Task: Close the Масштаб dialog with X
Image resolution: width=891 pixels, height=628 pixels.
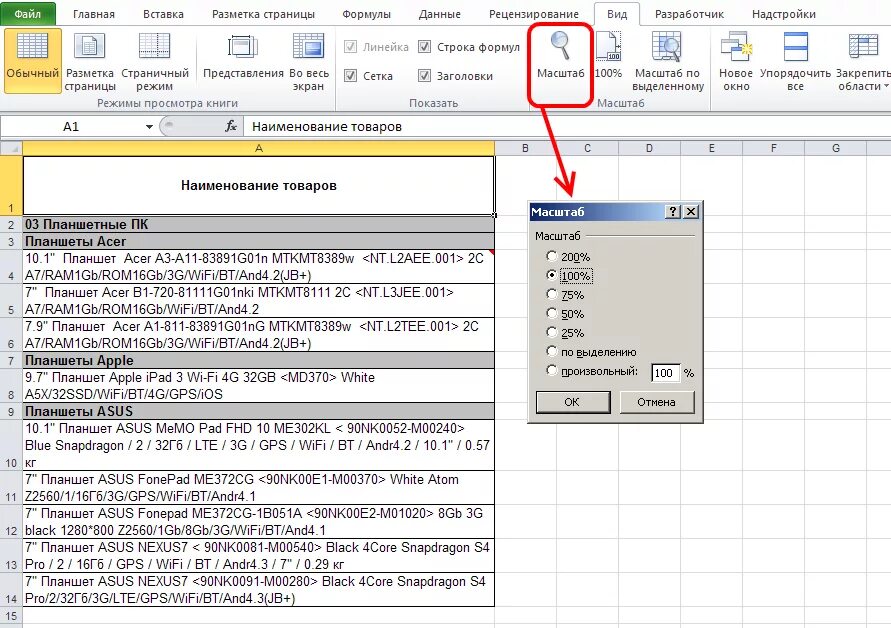Action: coord(690,211)
